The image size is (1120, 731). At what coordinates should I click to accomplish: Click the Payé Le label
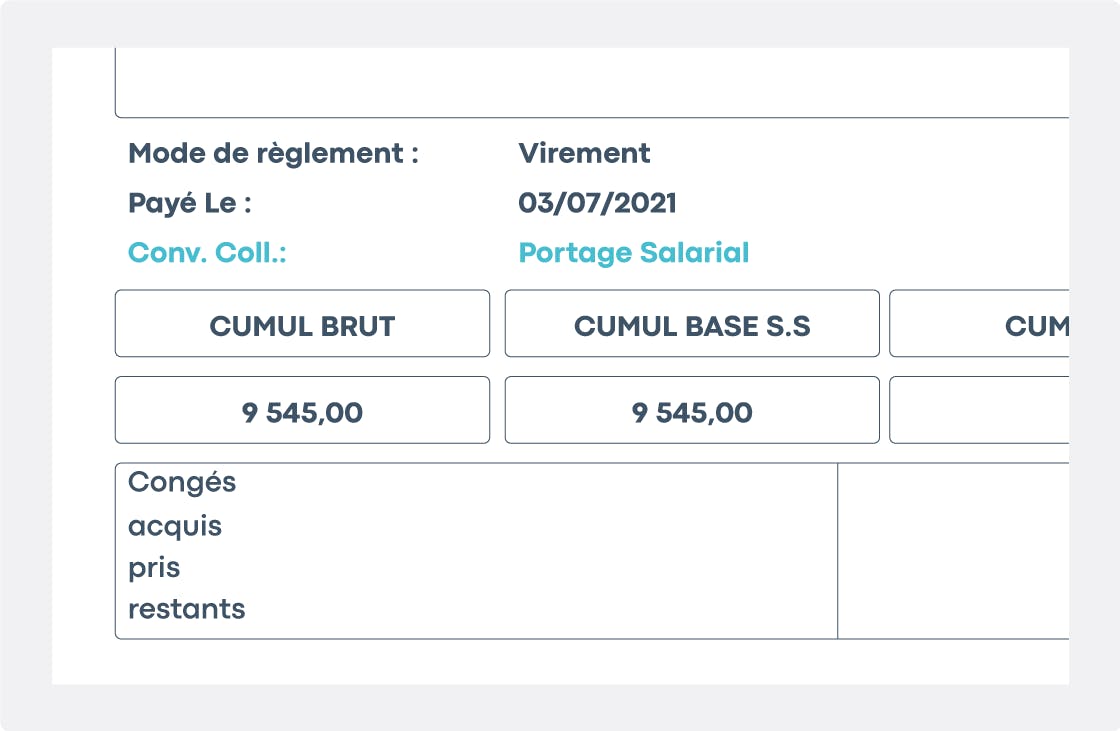[190, 204]
